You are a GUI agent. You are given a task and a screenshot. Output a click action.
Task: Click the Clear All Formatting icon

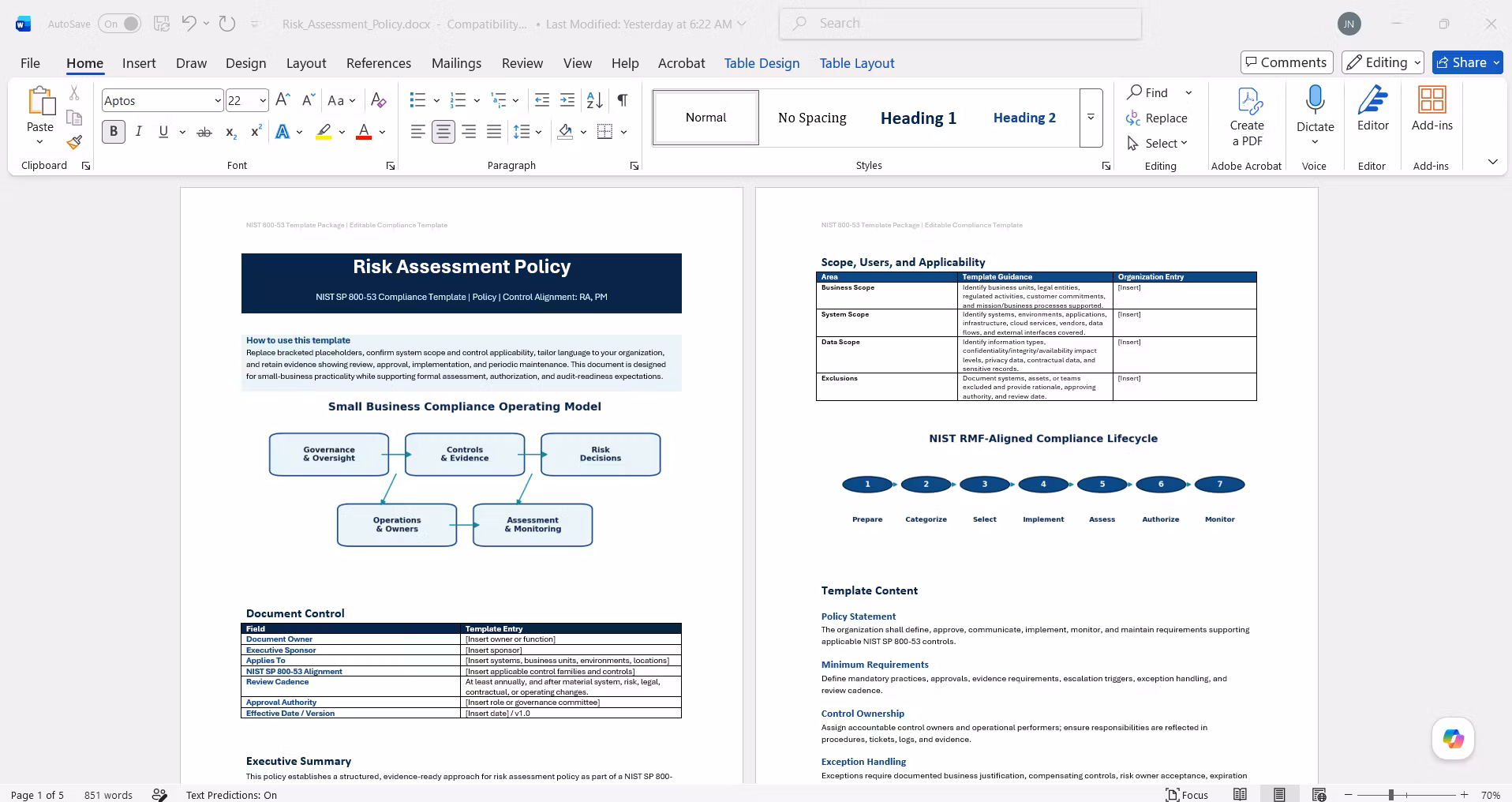coord(379,100)
